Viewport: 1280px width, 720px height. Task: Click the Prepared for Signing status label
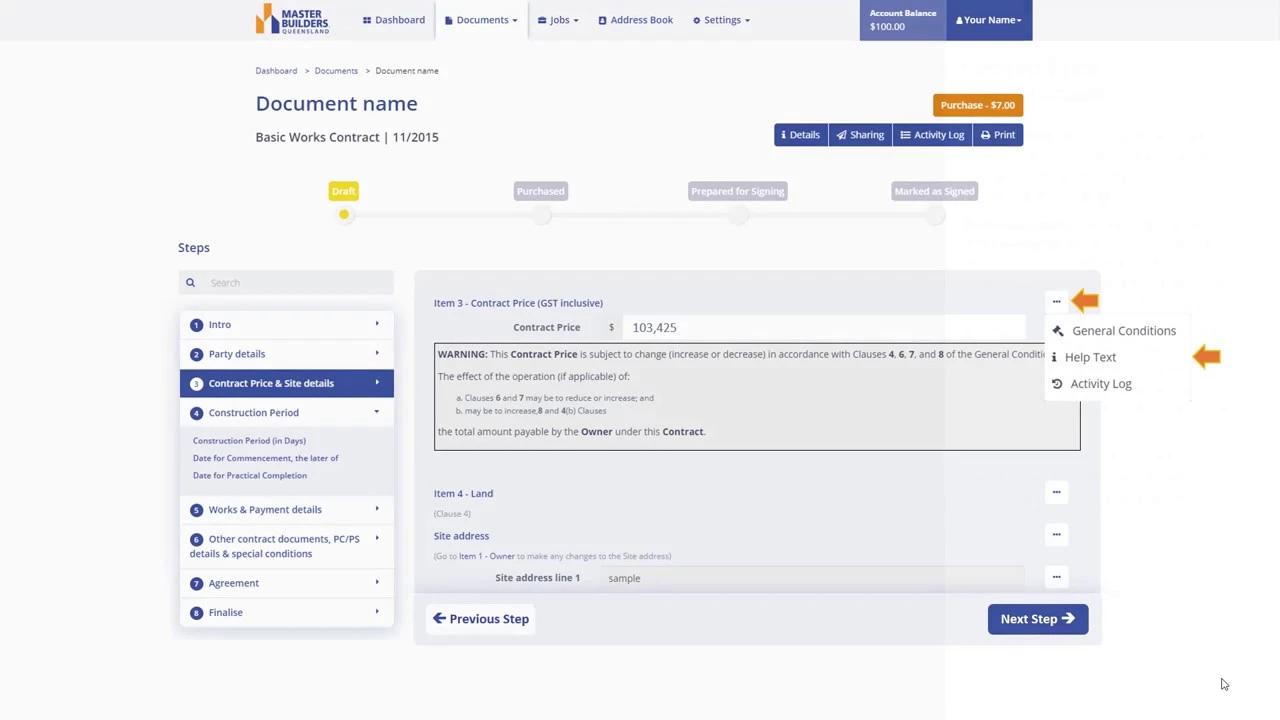[738, 191]
